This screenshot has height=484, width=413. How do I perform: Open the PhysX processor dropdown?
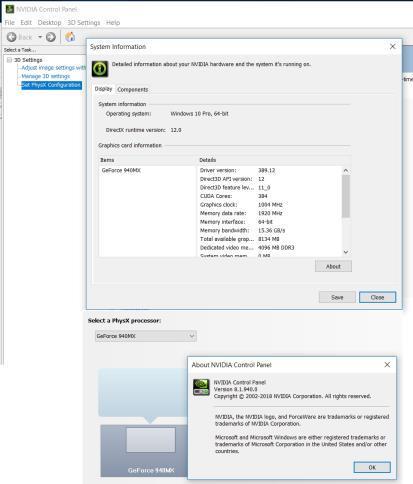(x=146, y=336)
